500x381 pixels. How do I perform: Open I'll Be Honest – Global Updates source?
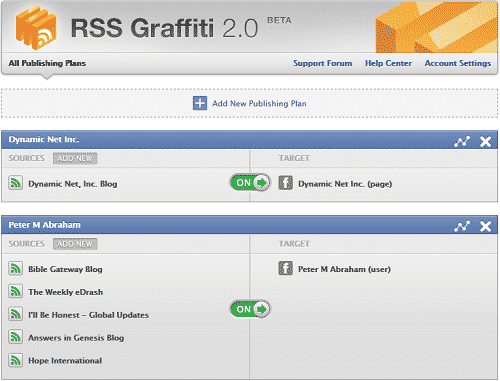pos(88,315)
